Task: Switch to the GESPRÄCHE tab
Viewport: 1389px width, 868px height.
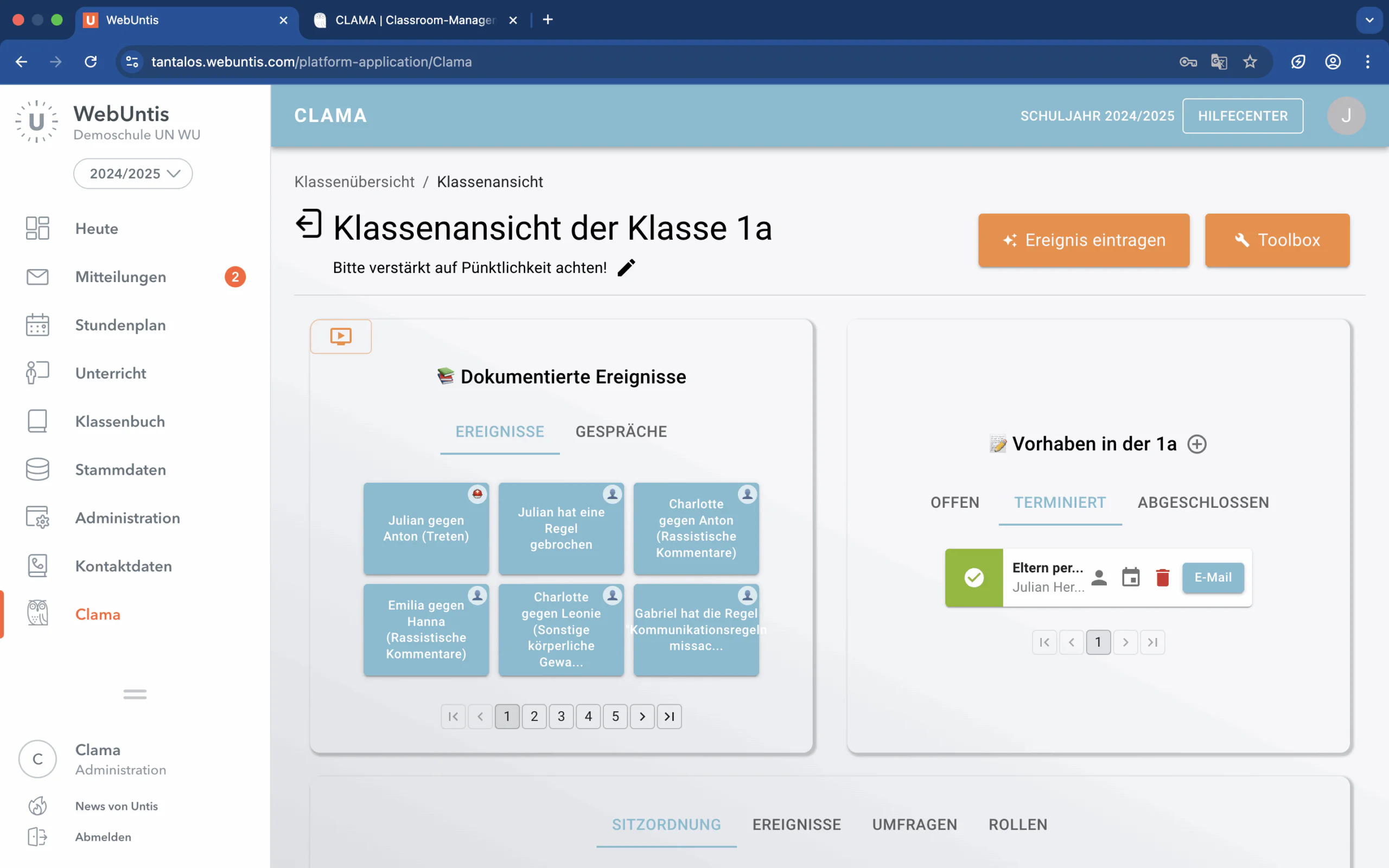Action: click(x=621, y=432)
